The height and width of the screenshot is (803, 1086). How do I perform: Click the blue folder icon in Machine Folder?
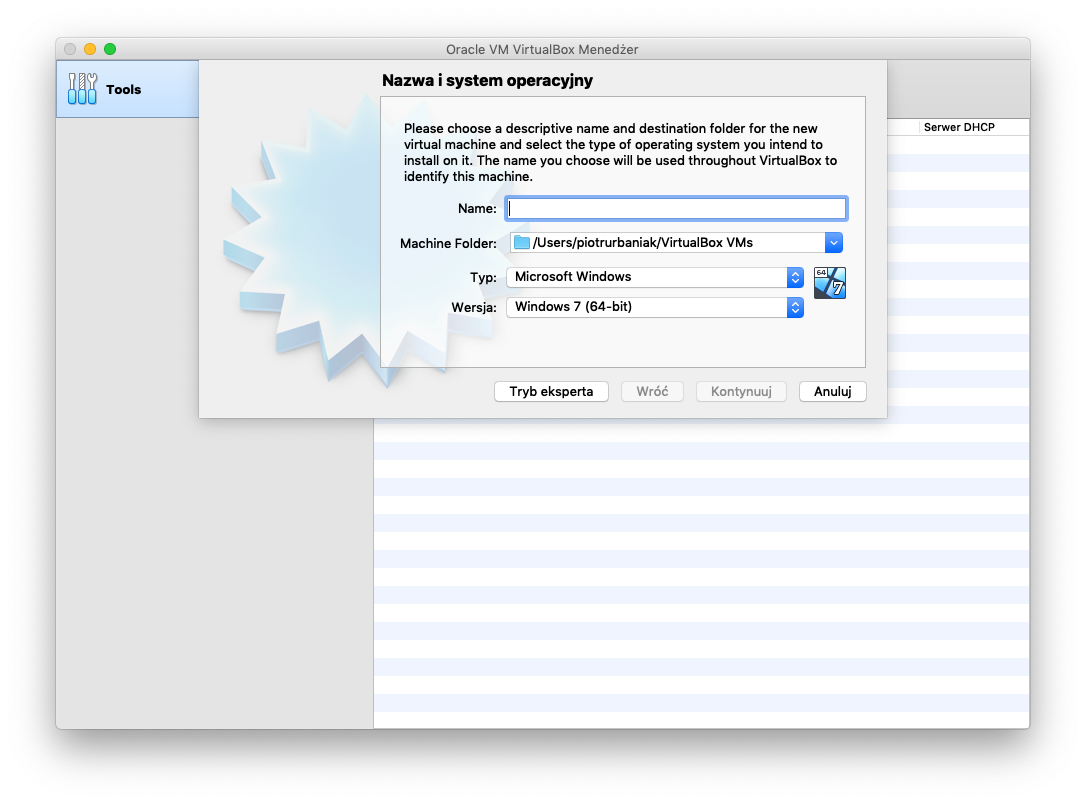pos(522,242)
